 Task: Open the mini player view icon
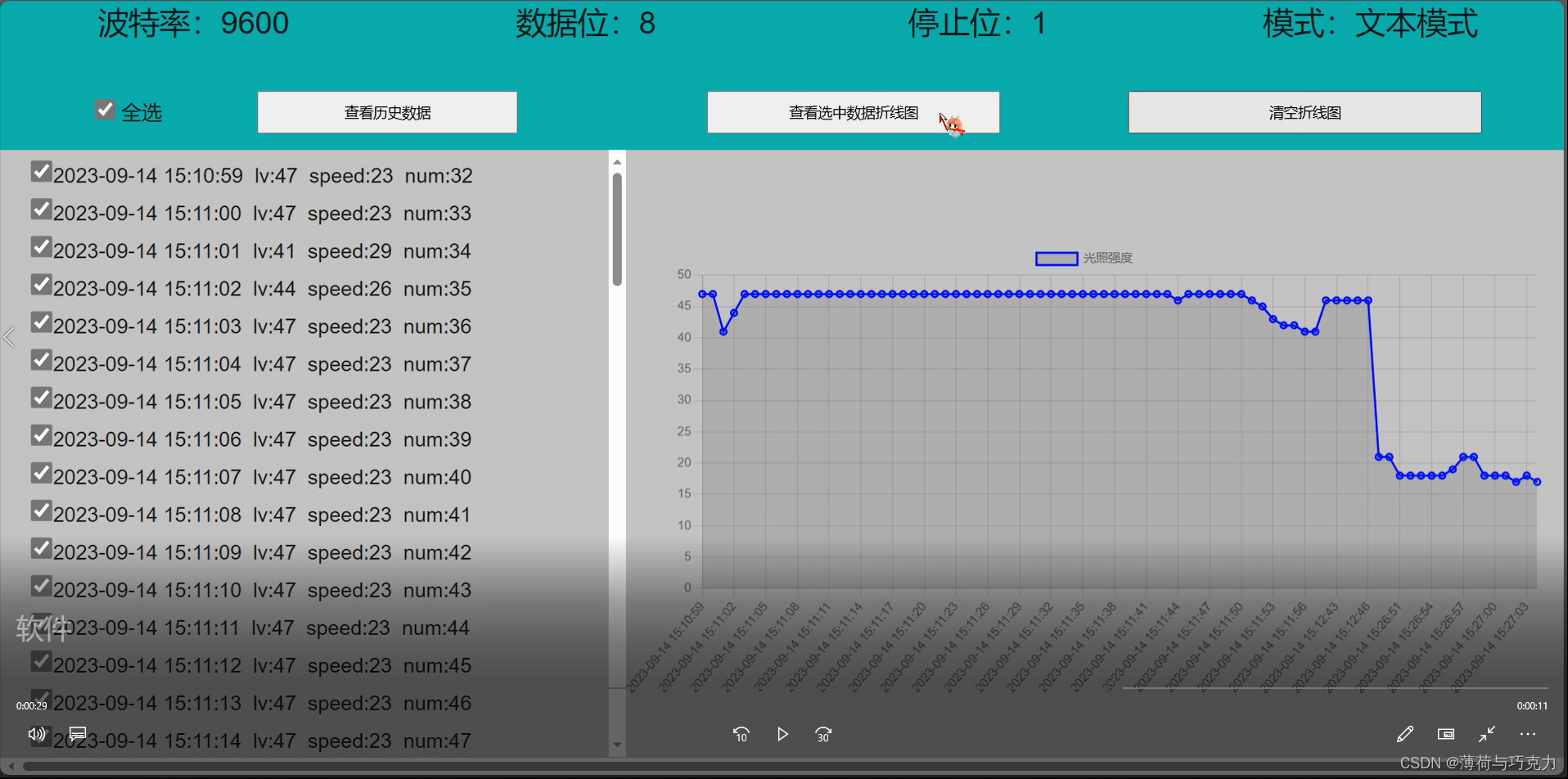(x=1446, y=734)
